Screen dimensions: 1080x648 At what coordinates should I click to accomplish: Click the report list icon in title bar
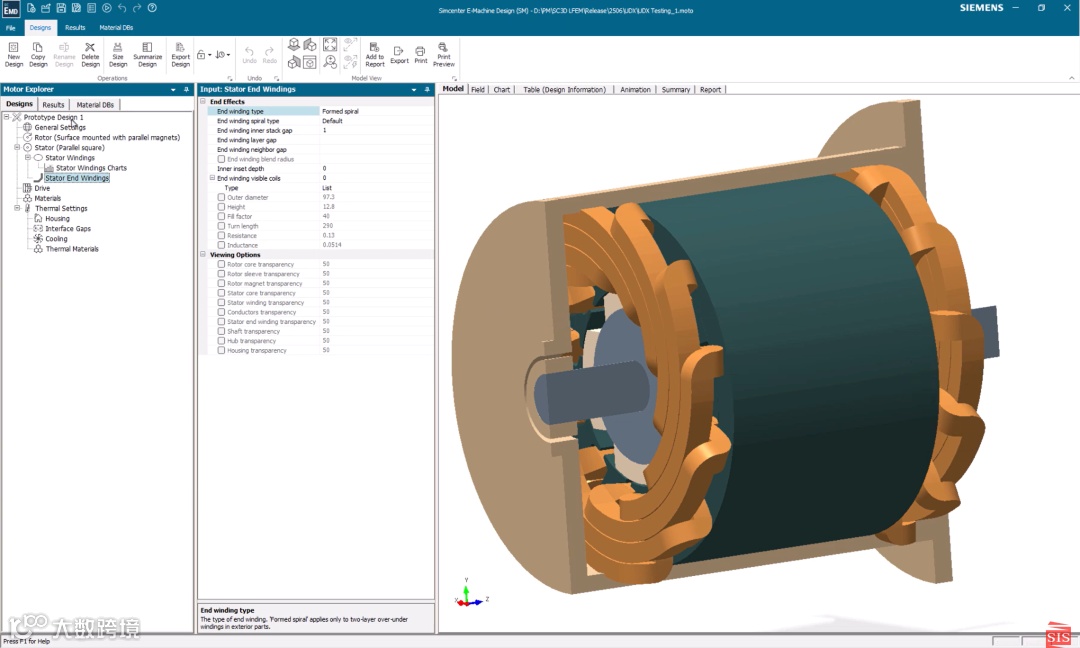point(91,8)
